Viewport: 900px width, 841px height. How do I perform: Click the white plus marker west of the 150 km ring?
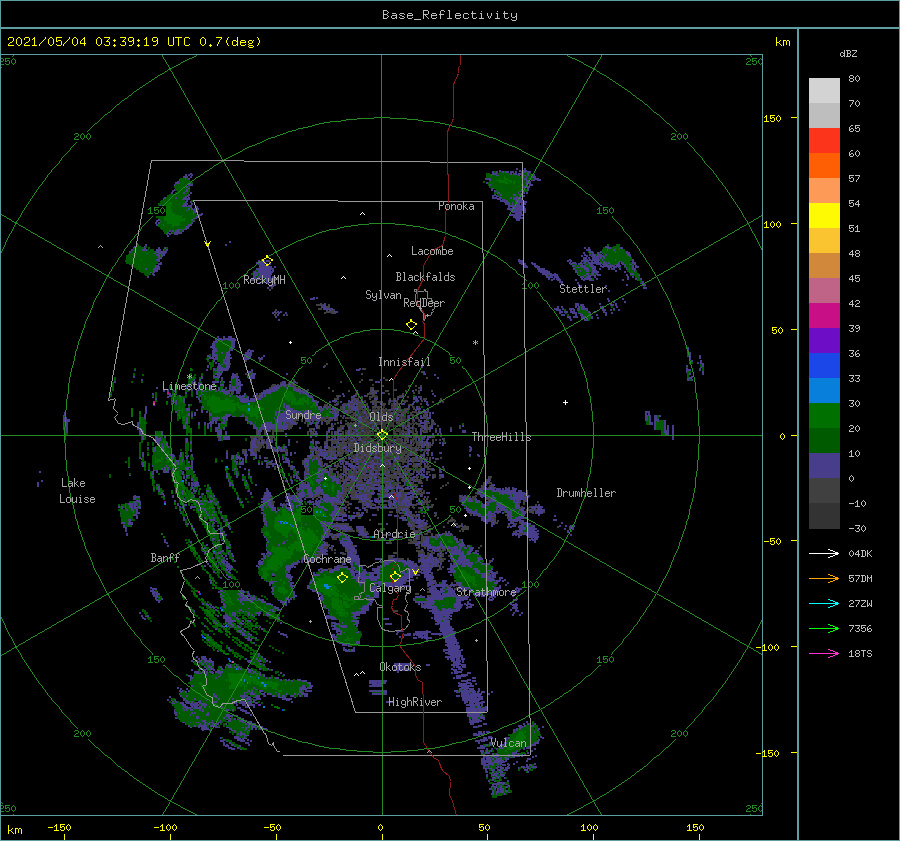click(565, 402)
